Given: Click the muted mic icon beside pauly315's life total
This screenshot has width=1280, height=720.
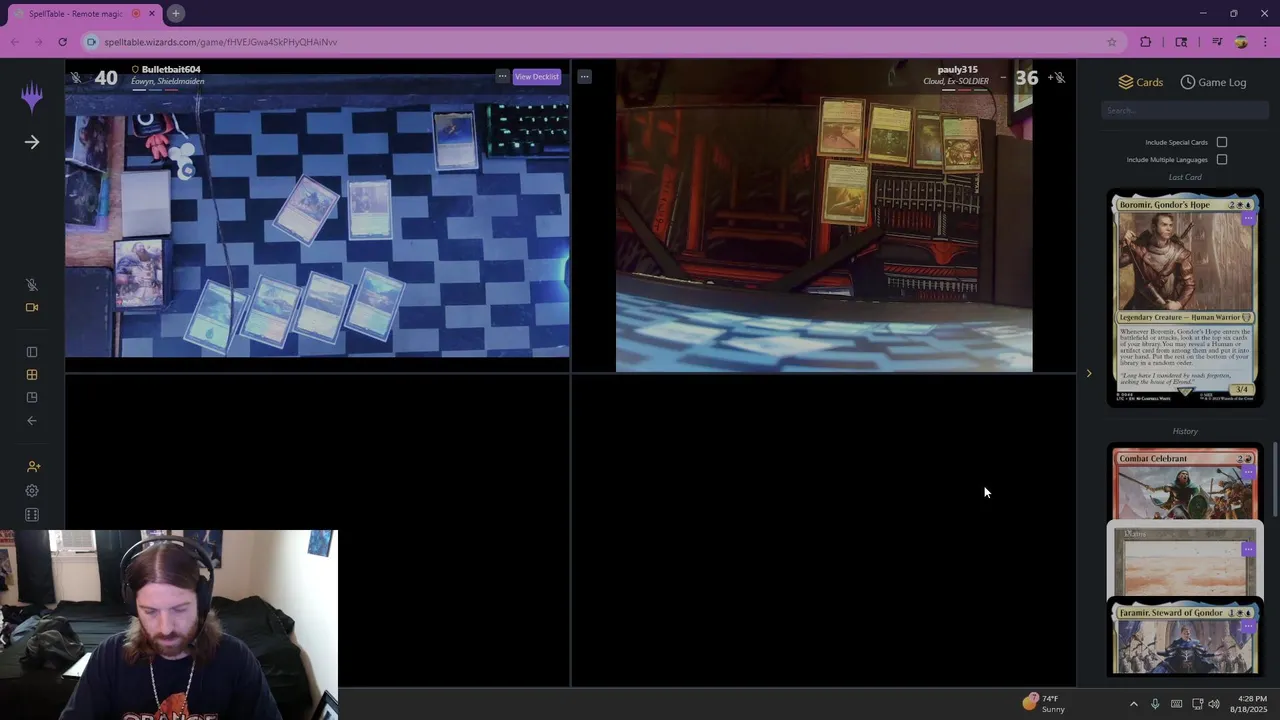Looking at the screenshot, I should (x=1059, y=77).
